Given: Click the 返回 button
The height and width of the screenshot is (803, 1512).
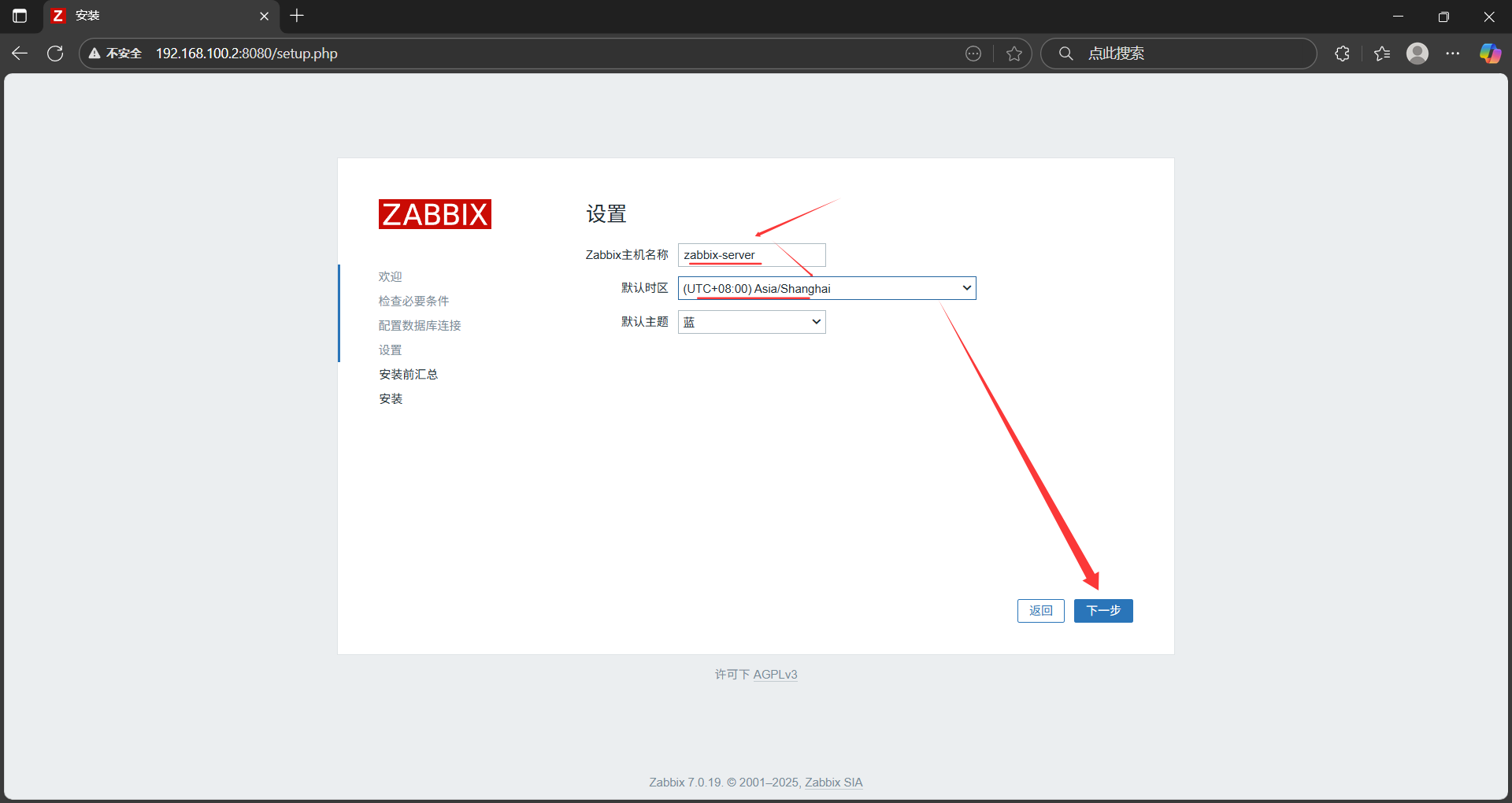Looking at the screenshot, I should click(1040, 611).
